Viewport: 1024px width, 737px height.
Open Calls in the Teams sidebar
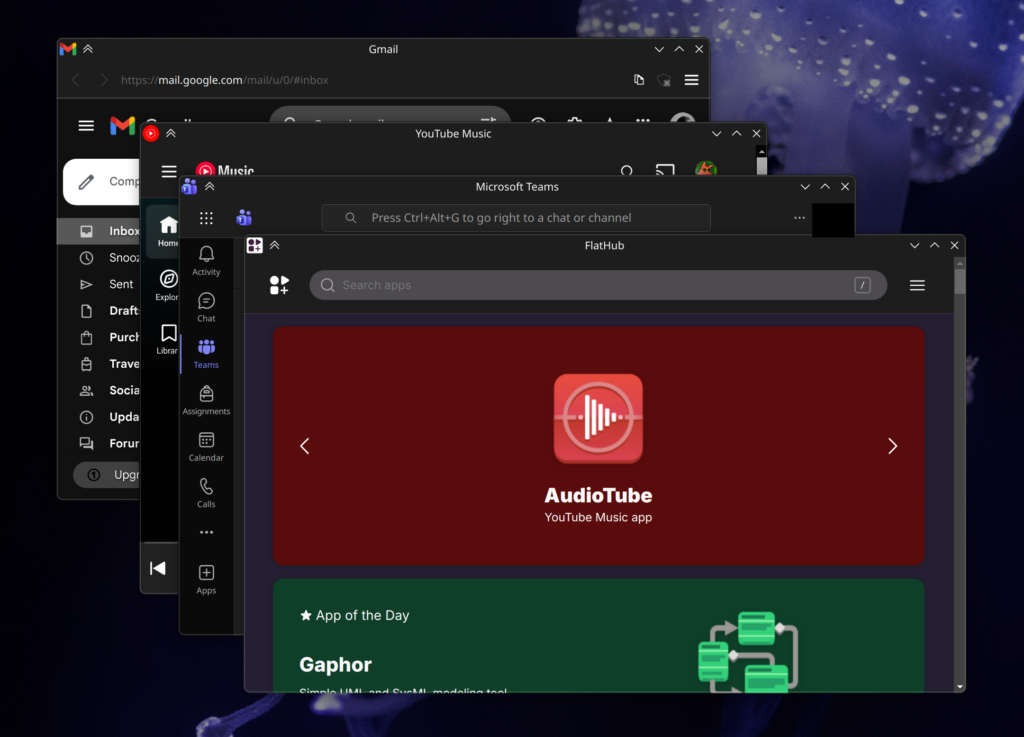206,491
